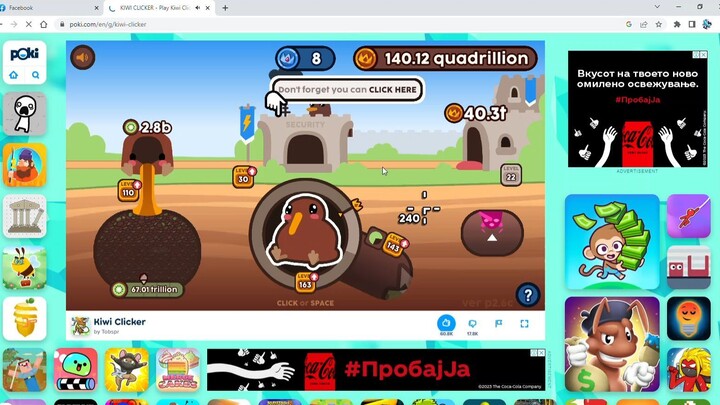Click the pink creature burrow with arrow
This screenshot has width=720, height=405.
[x=492, y=232]
